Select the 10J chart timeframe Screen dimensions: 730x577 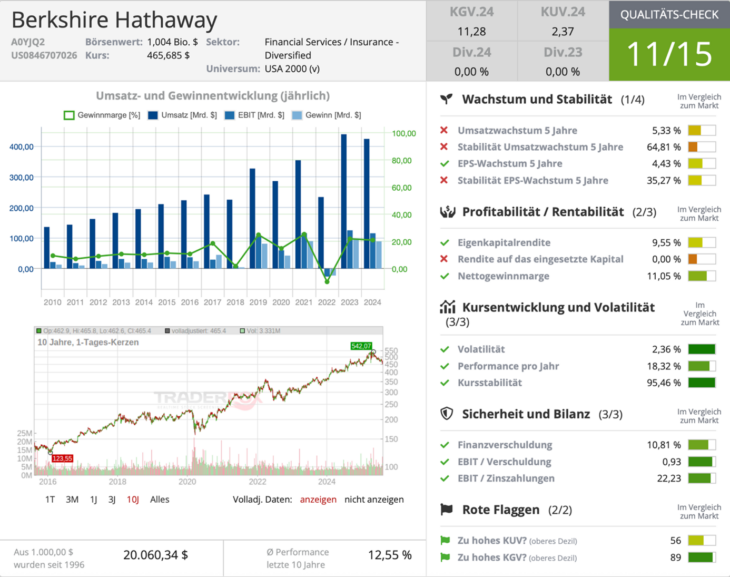click(x=133, y=499)
